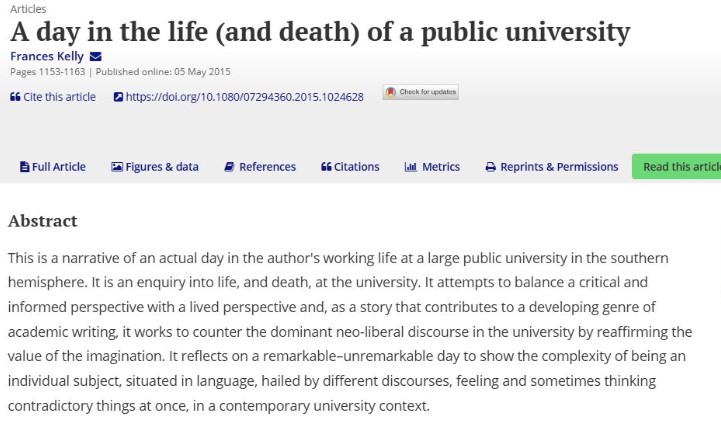The height and width of the screenshot is (431, 721).
Task: Follow the doi.org article URL link
Action: pyautogui.click(x=244, y=97)
